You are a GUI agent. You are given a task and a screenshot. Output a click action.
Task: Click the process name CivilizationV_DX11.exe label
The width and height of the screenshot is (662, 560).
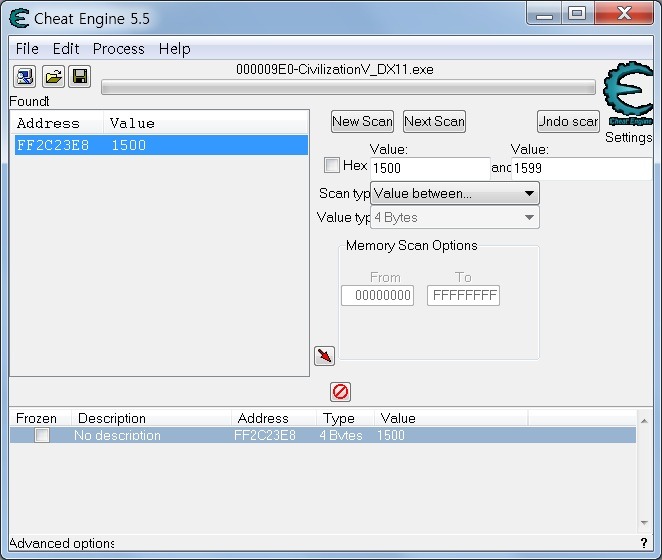[335, 69]
